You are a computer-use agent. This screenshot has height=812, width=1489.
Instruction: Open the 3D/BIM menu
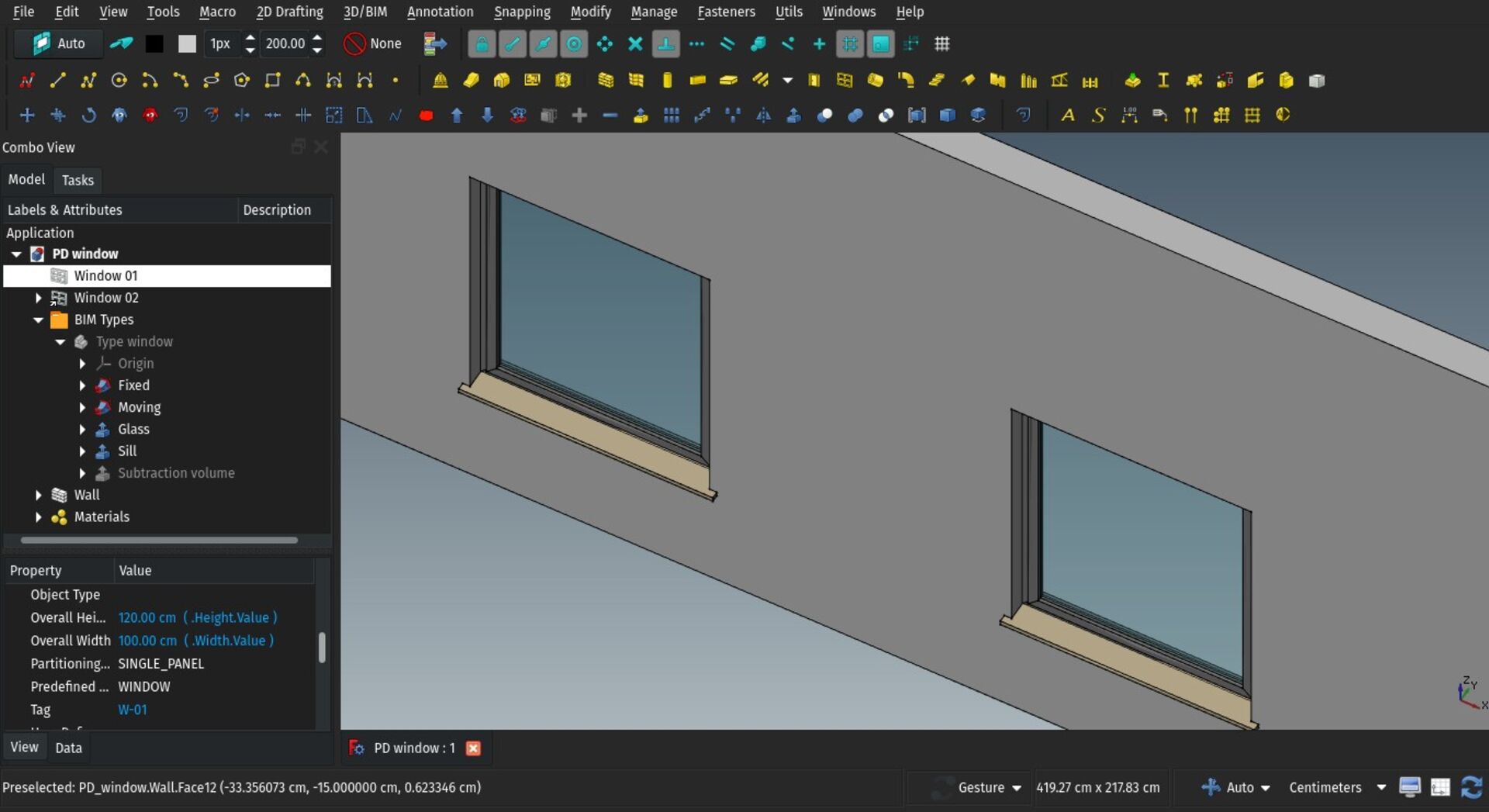[x=365, y=12]
